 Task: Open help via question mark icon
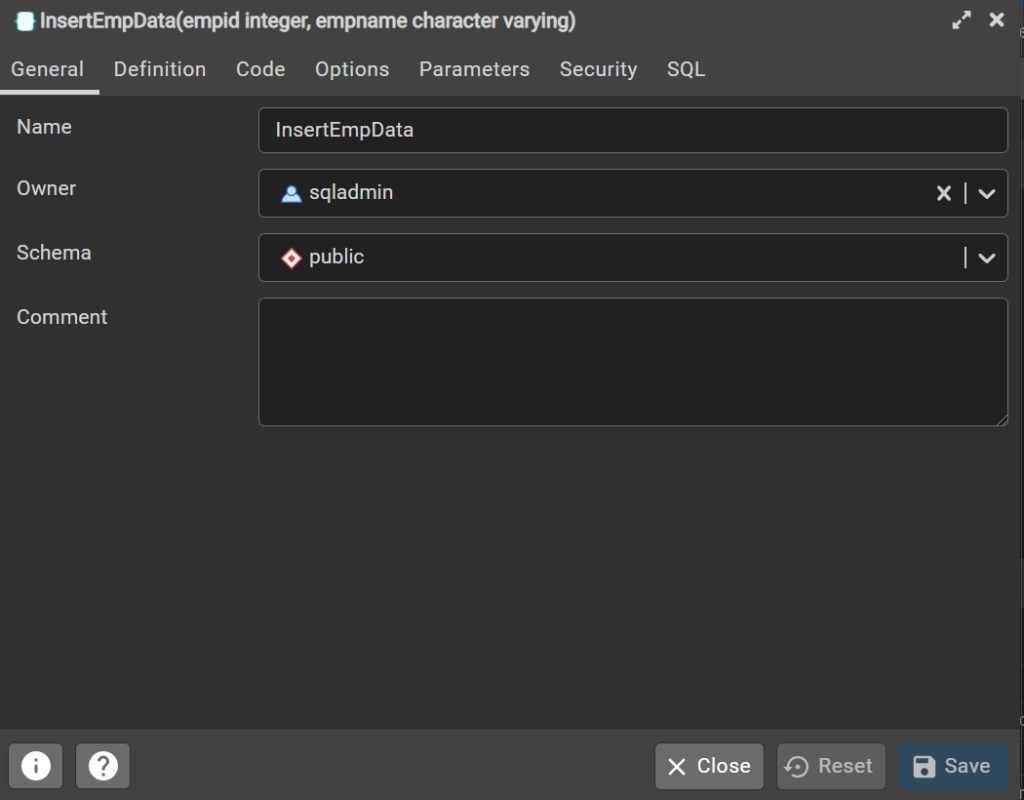point(103,765)
